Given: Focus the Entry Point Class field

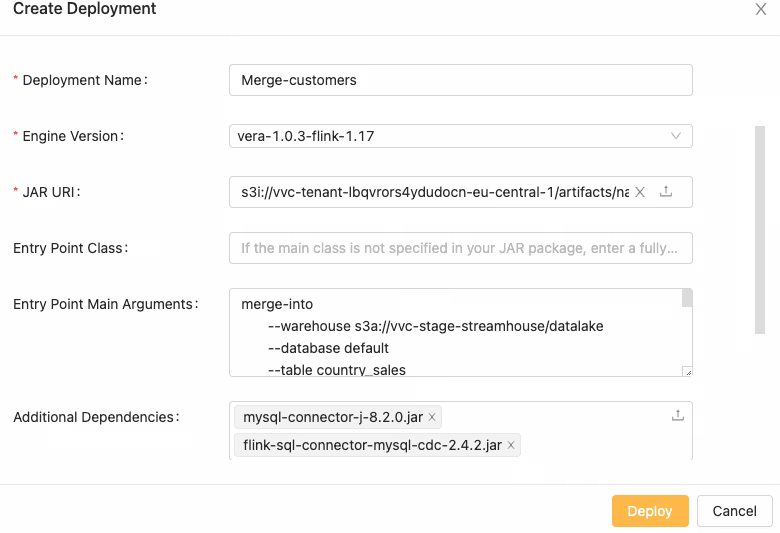Looking at the screenshot, I should [461, 248].
